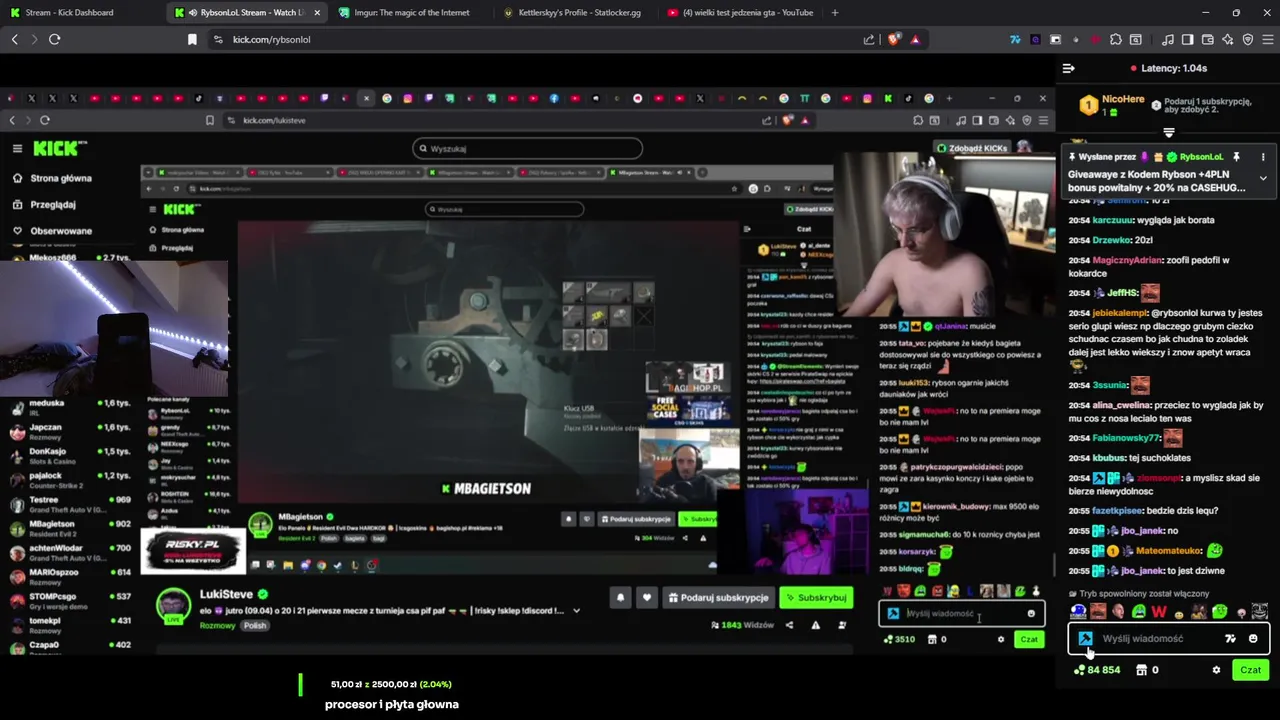1280x720 pixels.
Task: Click inner Kick Wyszukaj search field
Action: pyautogui.click(x=527, y=148)
